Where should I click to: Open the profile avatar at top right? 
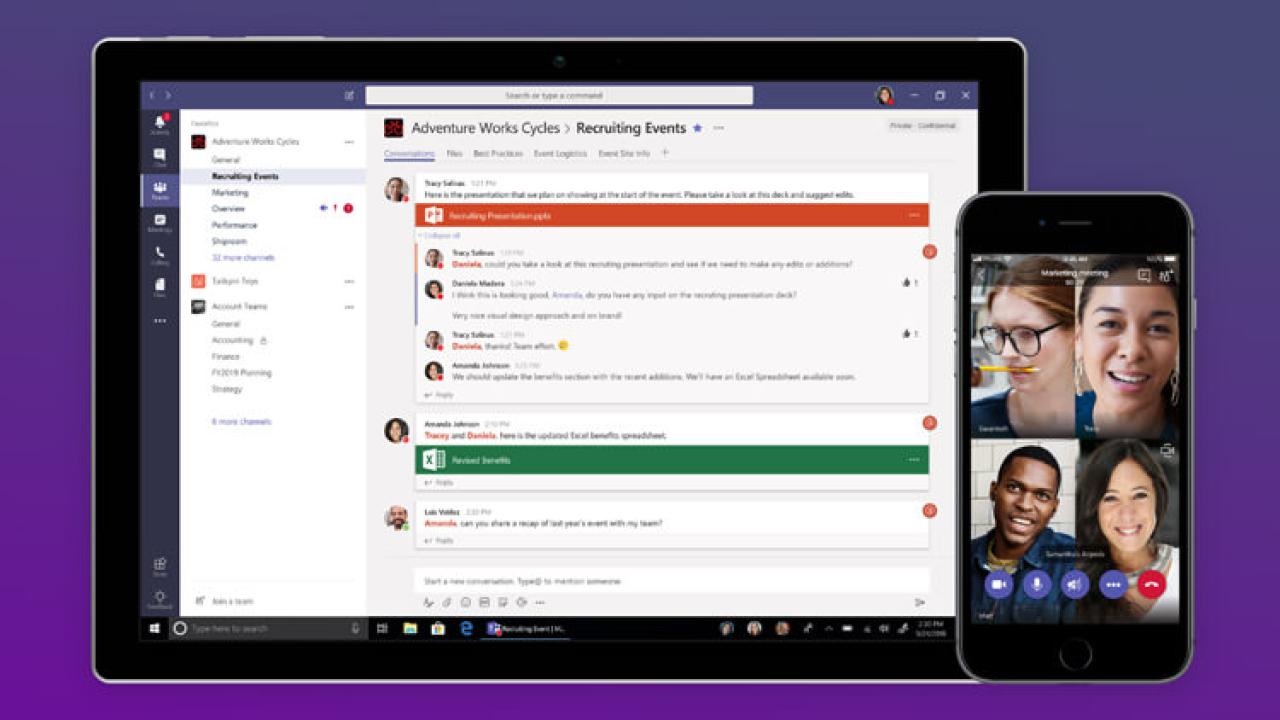pos(884,95)
